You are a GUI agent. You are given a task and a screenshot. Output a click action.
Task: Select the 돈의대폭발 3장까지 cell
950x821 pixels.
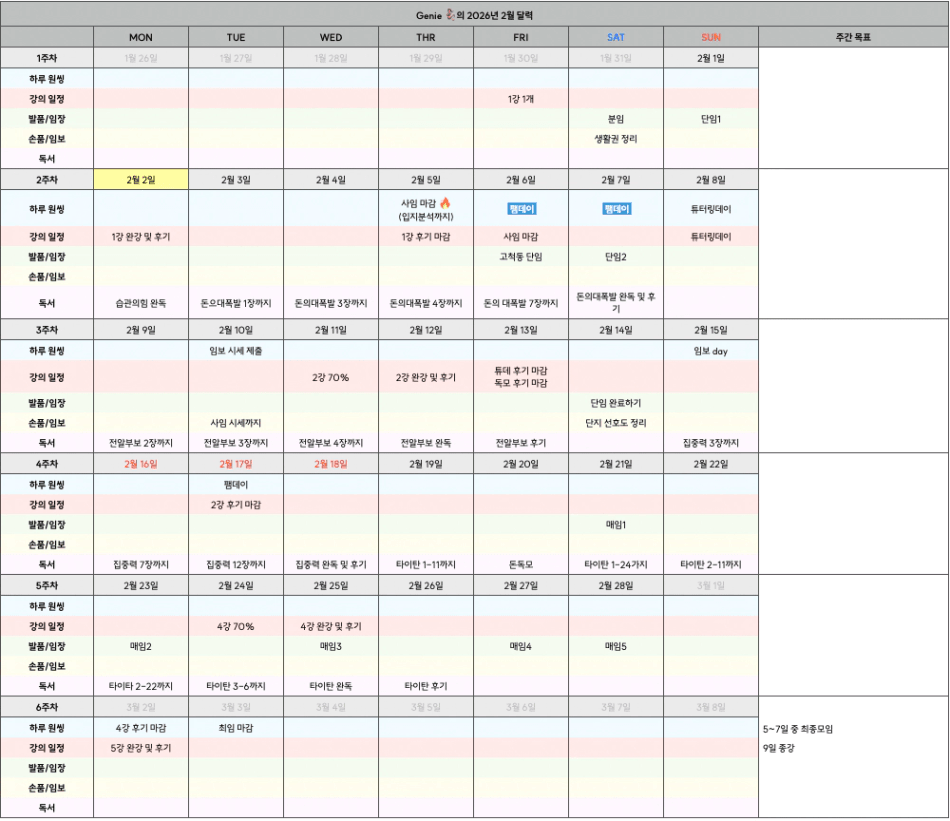pyautogui.click(x=331, y=302)
